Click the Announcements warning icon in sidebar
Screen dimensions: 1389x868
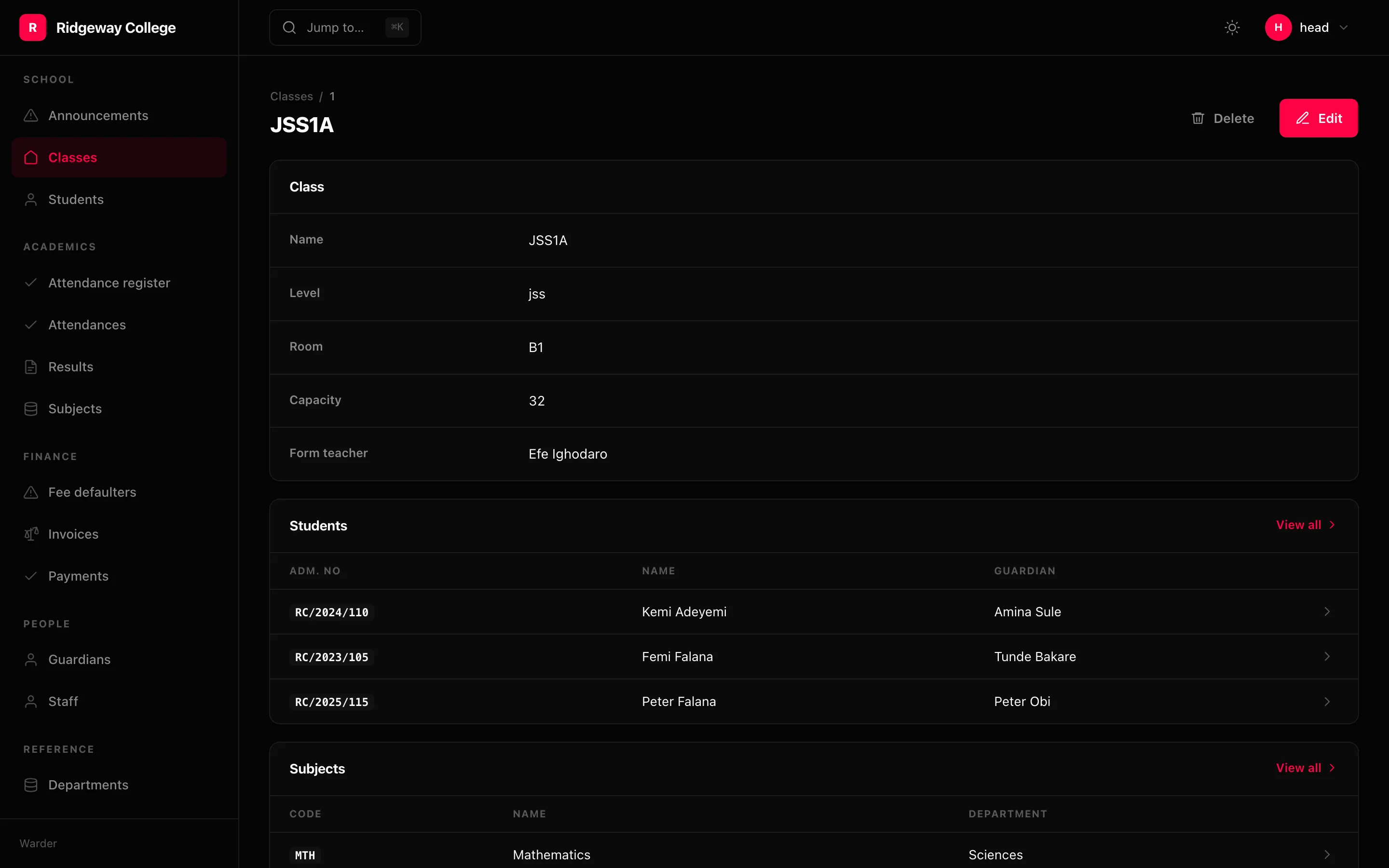click(x=31, y=116)
